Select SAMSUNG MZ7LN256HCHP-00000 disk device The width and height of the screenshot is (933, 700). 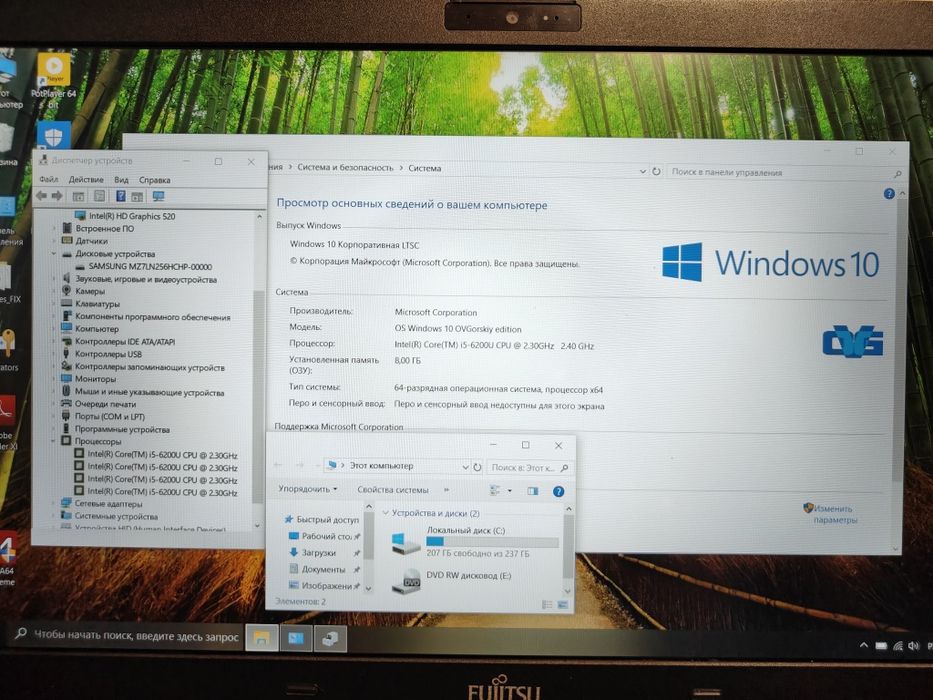click(x=150, y=266)
